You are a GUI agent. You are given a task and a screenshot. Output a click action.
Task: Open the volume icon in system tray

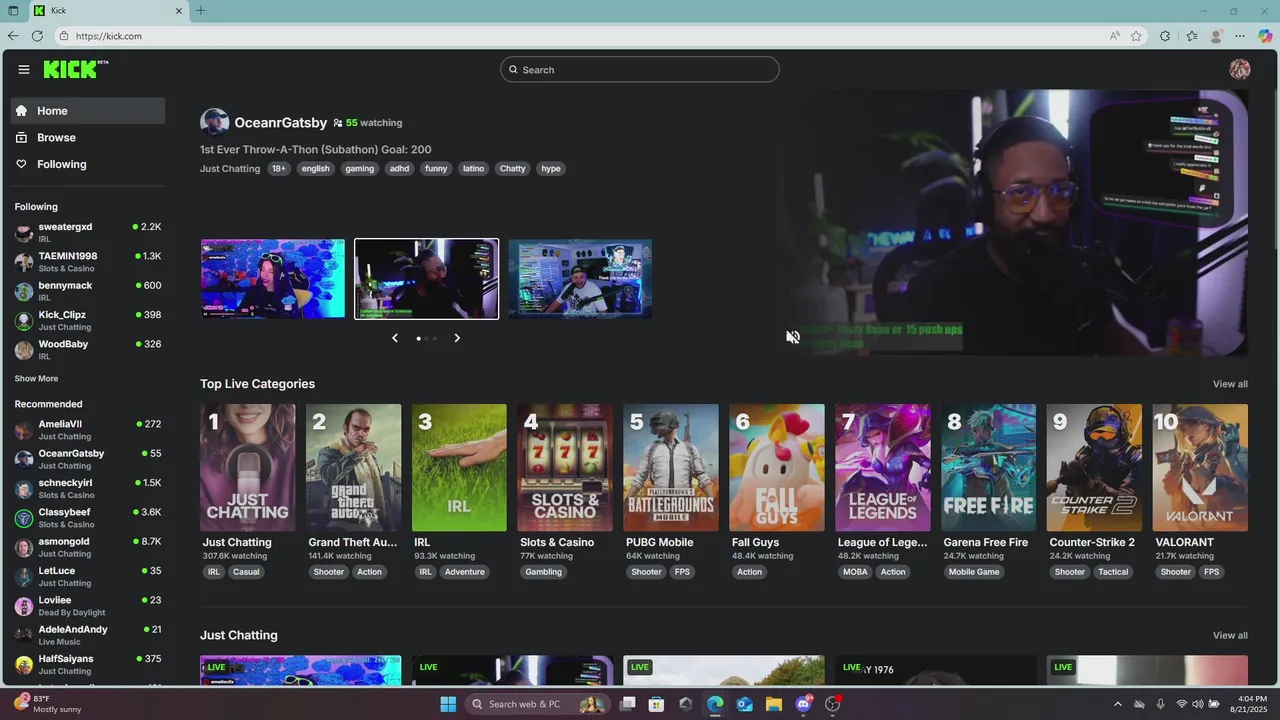(x=1197, y=704)
